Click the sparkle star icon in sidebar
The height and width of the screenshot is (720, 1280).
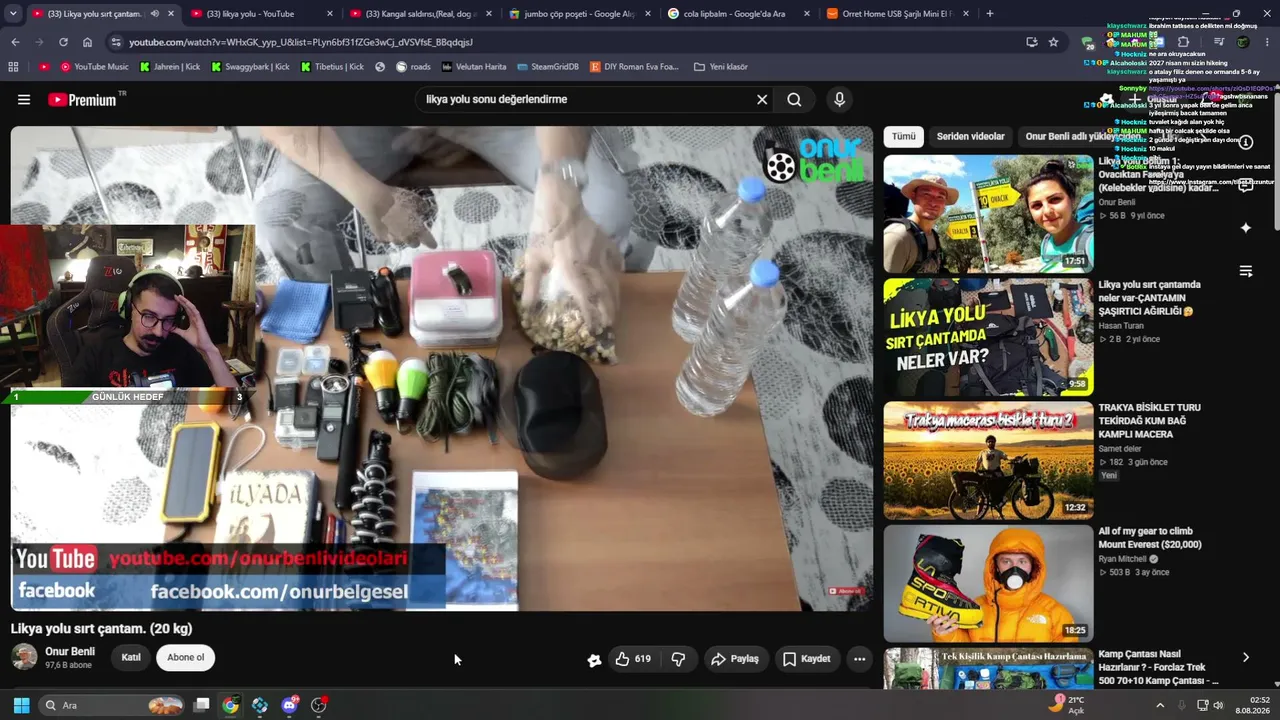1246,228
